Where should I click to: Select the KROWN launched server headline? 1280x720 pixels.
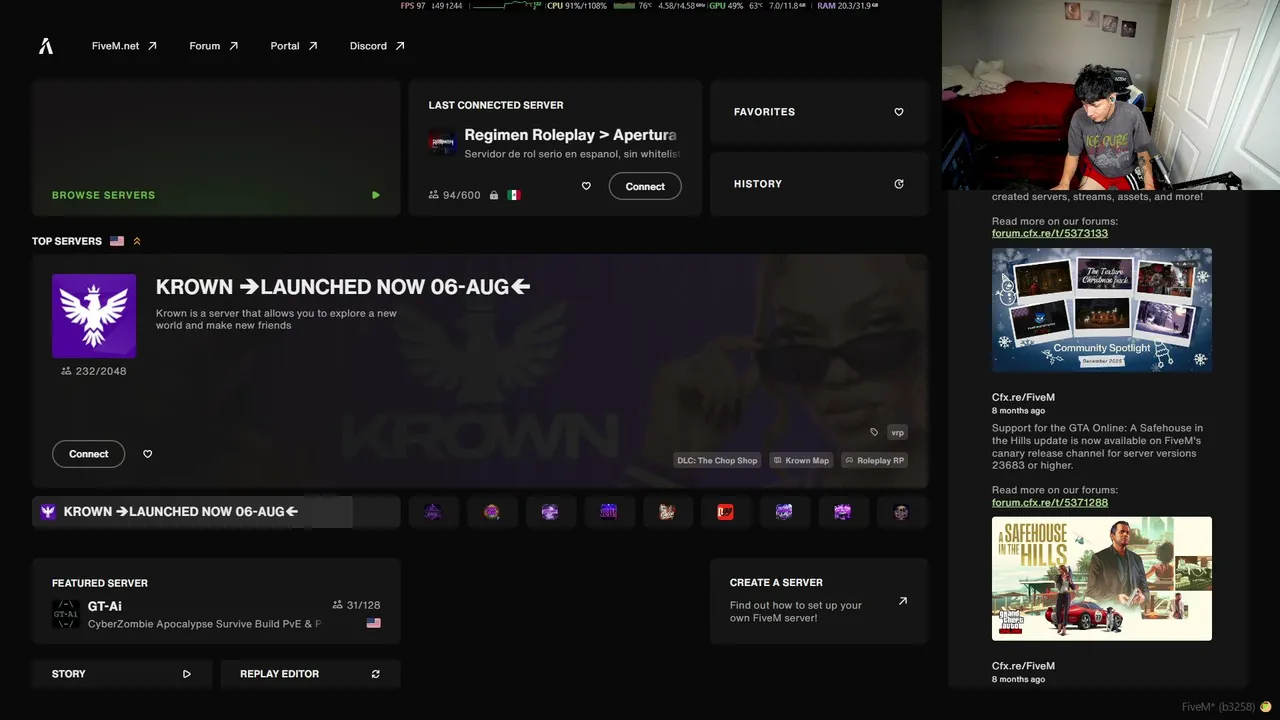point(343,287)
